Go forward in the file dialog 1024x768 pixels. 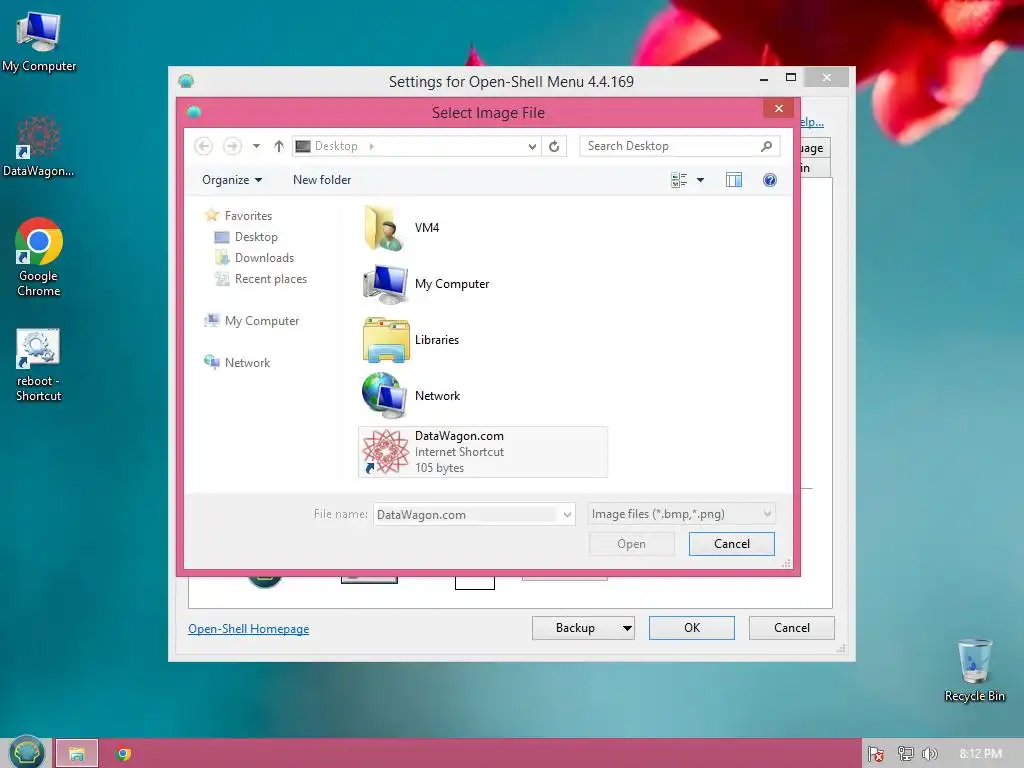(x=232, y=146)
